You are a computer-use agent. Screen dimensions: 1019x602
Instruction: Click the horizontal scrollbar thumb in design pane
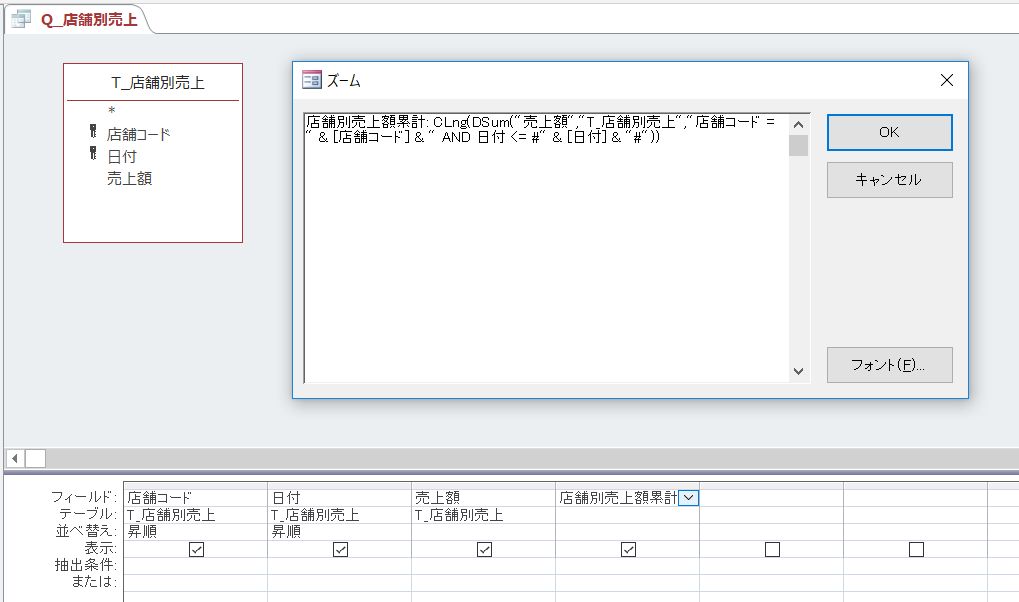click(x=36, y=458)
